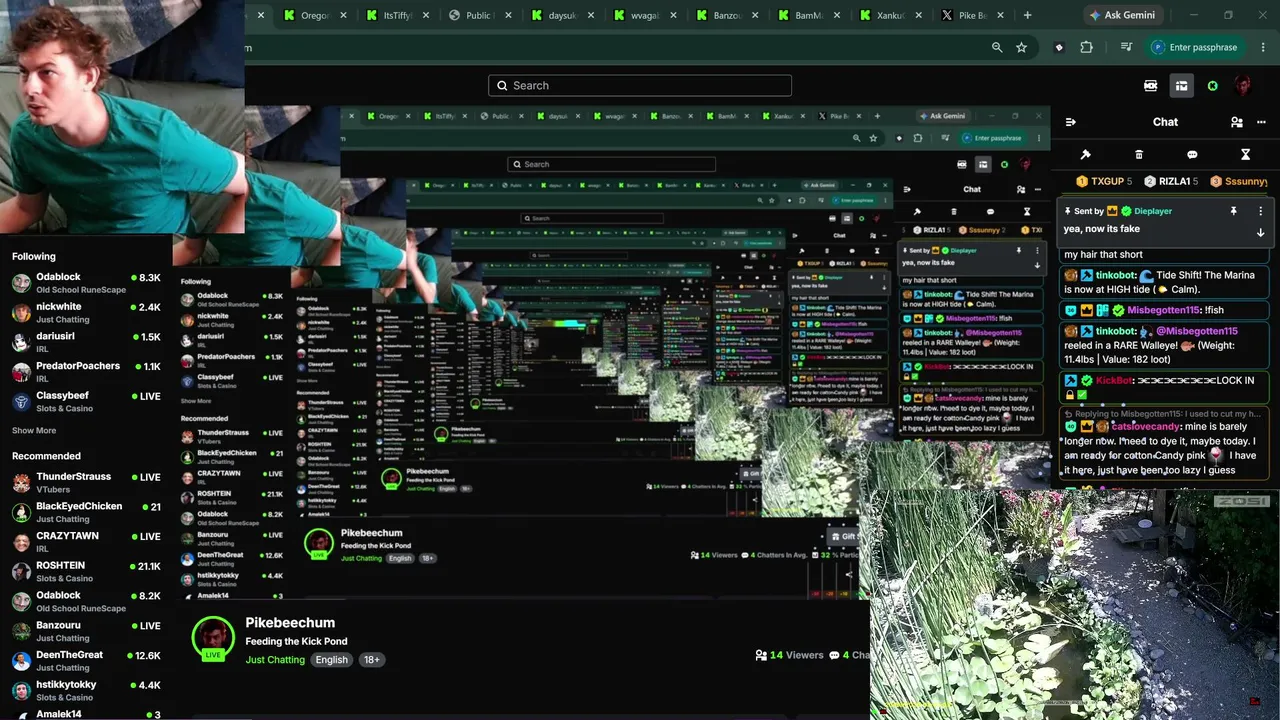Click the hammer moderation icon in the main chat toolbar

(x=1085, y=155)
